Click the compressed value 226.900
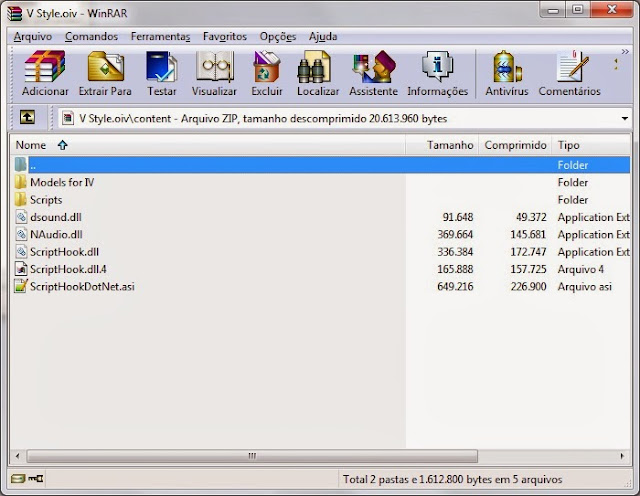The image size is (640, 496). pos(528,286)
